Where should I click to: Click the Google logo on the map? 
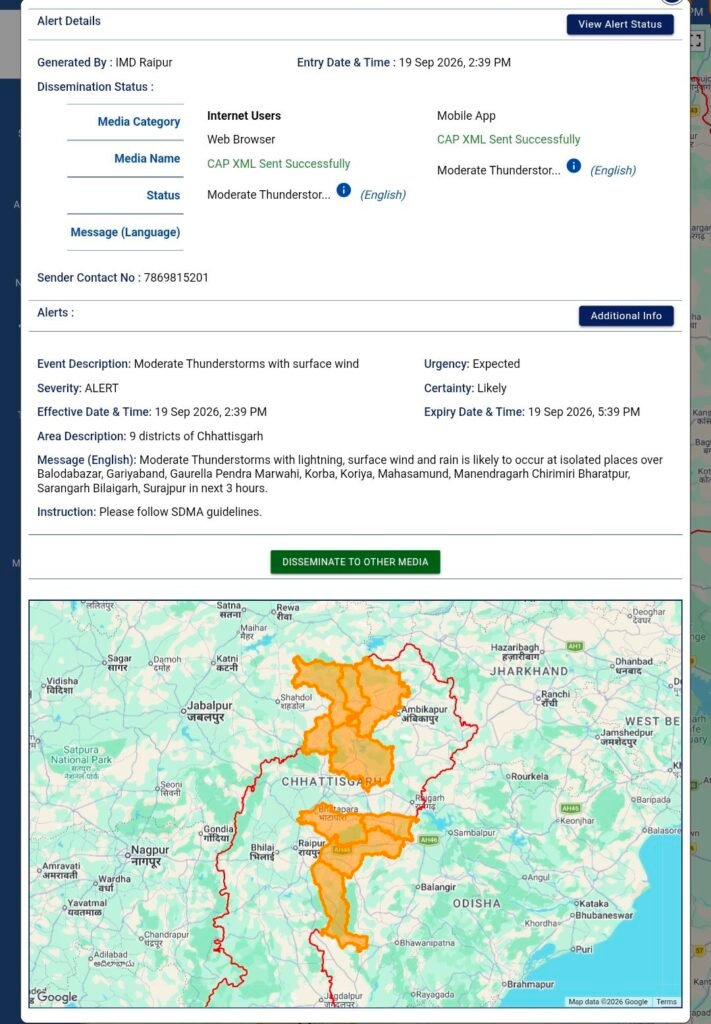tap(57, 997)
